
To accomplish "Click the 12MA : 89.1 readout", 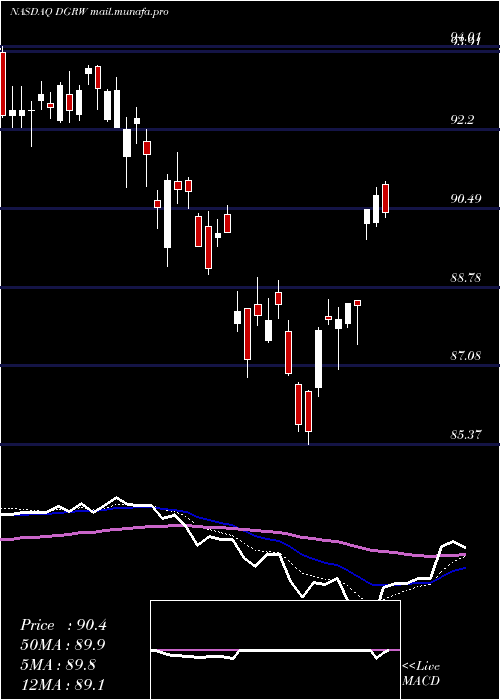I will (63, 683).
